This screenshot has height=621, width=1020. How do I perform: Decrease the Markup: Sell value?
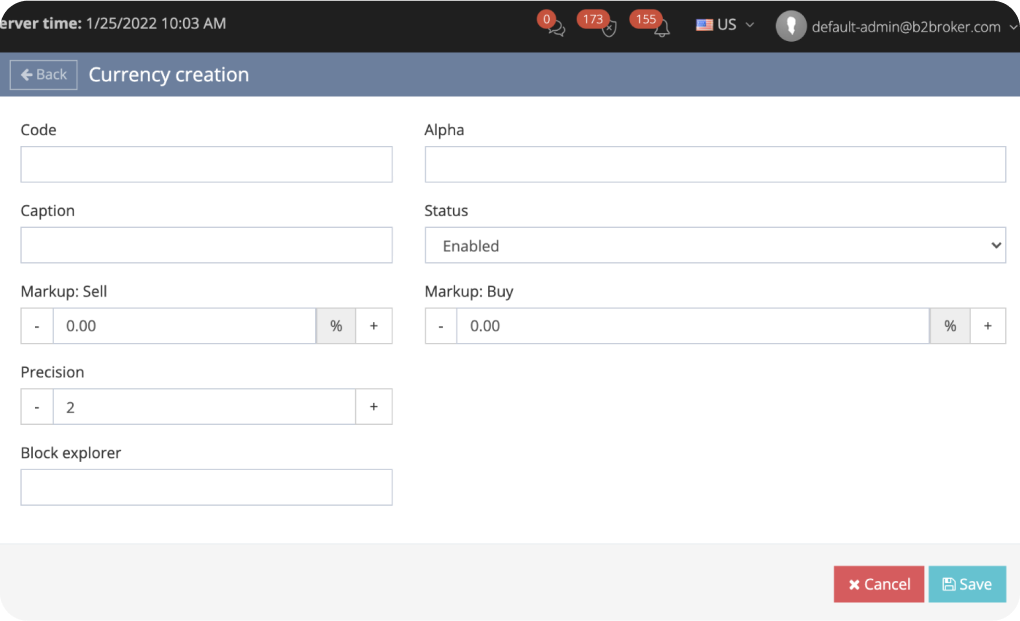pos(37,326)
